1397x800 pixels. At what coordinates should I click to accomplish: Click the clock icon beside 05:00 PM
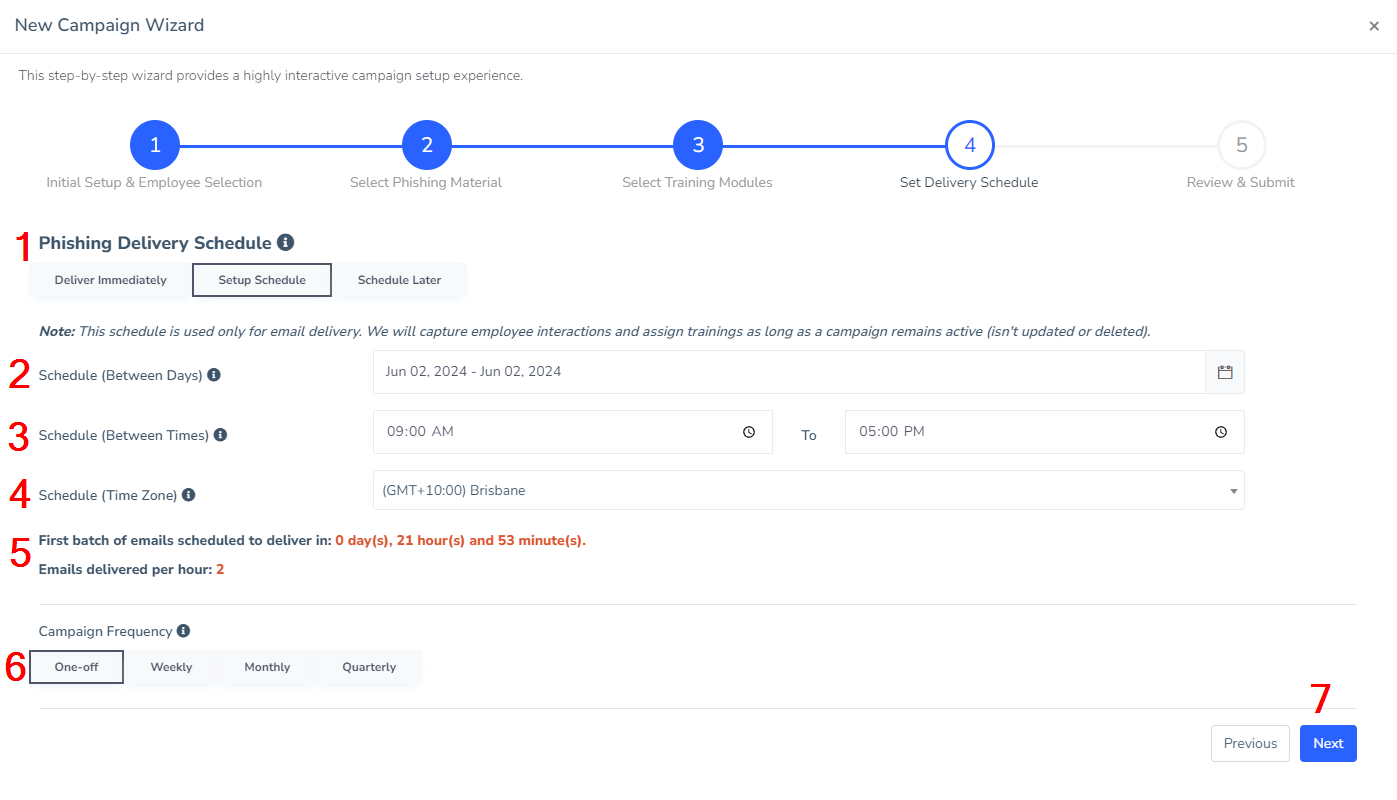1220,431
